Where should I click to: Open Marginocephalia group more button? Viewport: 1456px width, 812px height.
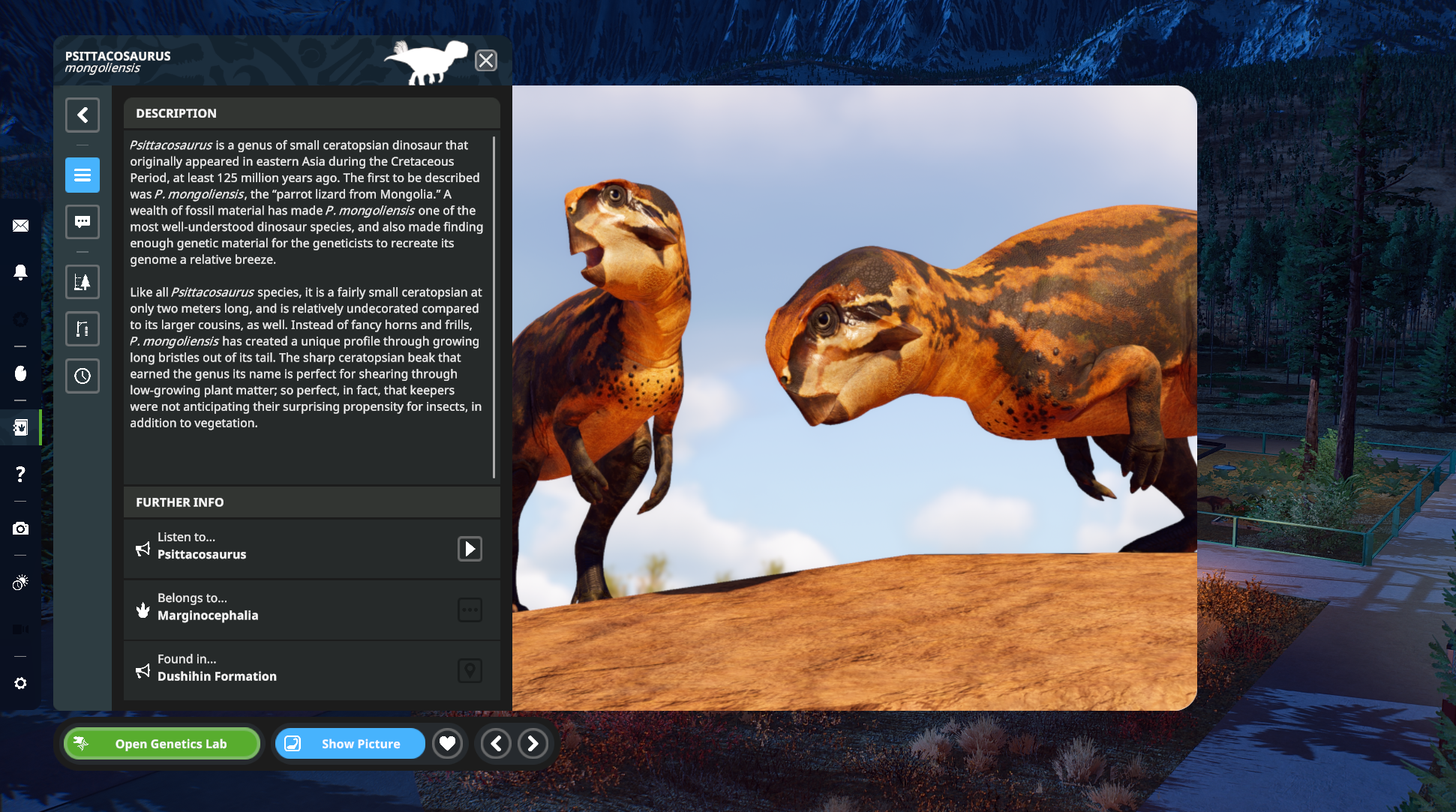point(470,610)
